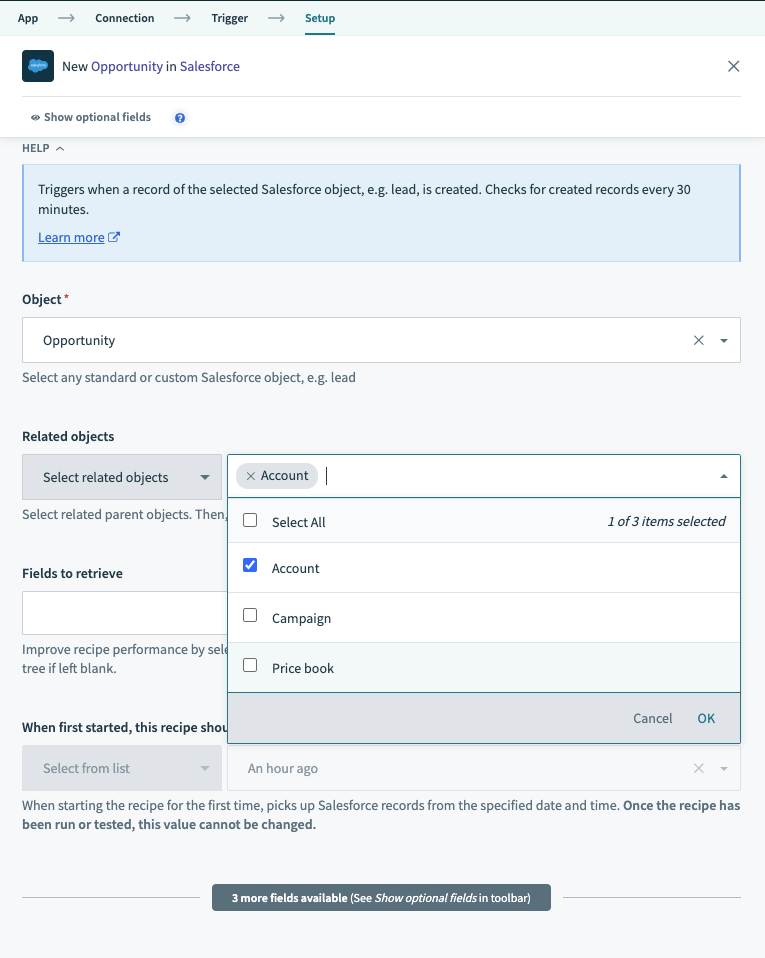Image resolution: width=765 pixels, height=958 pixels.
Task: Enable the Select All checkbox
Action: [x=250, y=521]
